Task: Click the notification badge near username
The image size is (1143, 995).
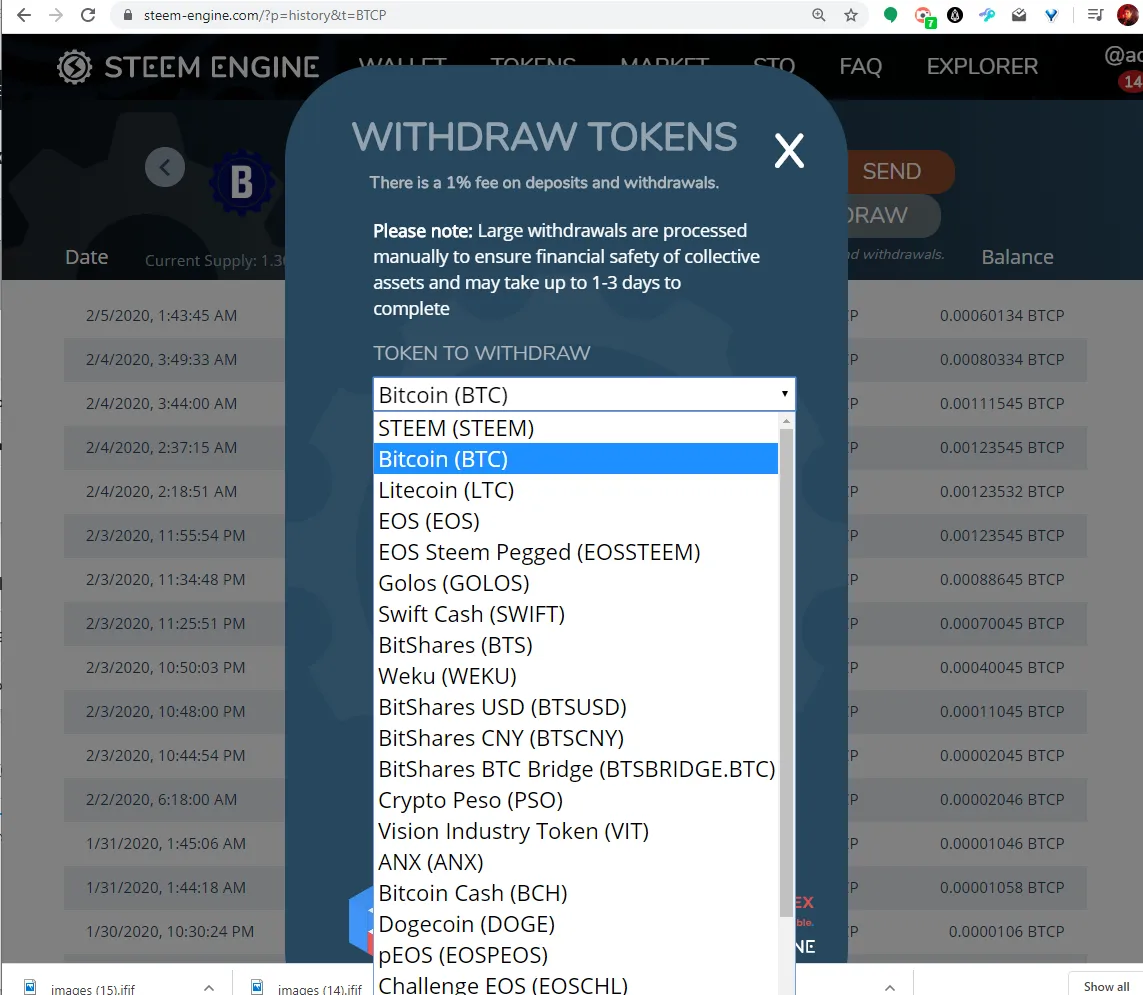Action: (x=1131, y=82)
